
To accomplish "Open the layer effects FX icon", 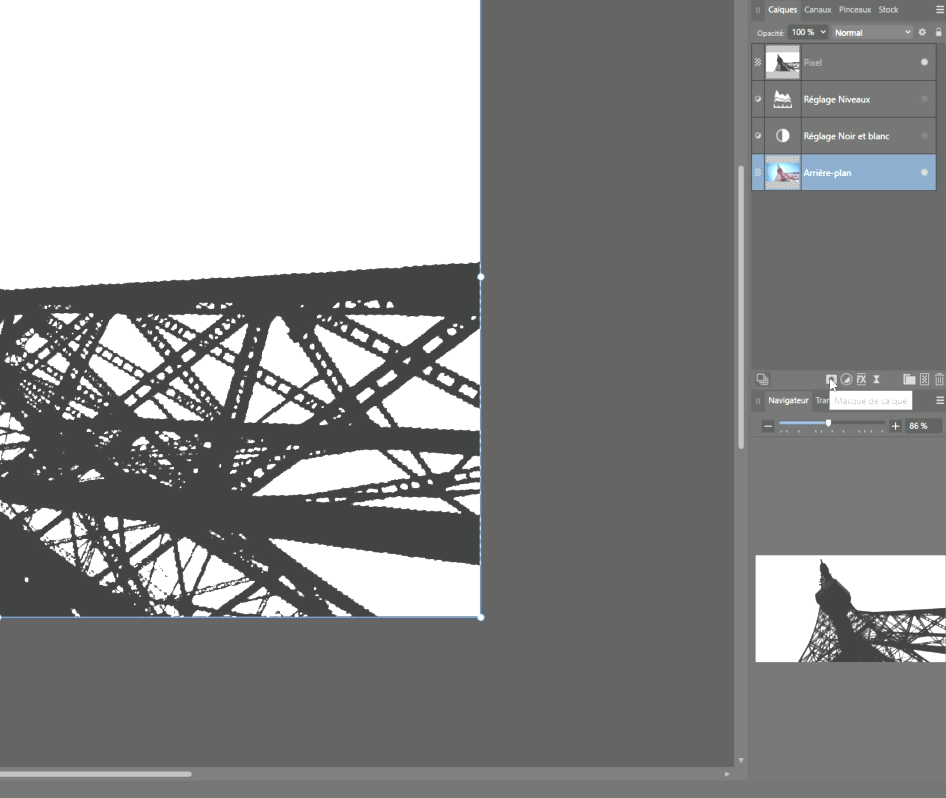I will point(861,379).
